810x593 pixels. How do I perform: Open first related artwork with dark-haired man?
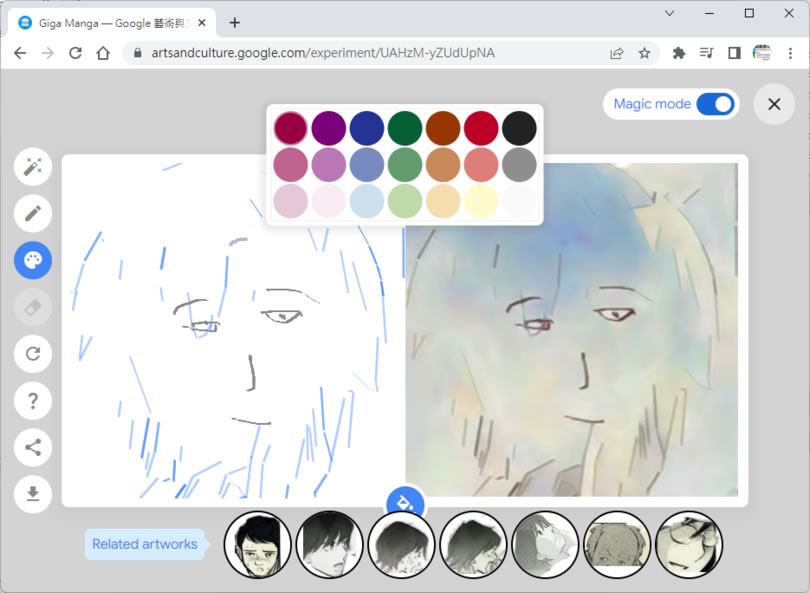(257, 544)
